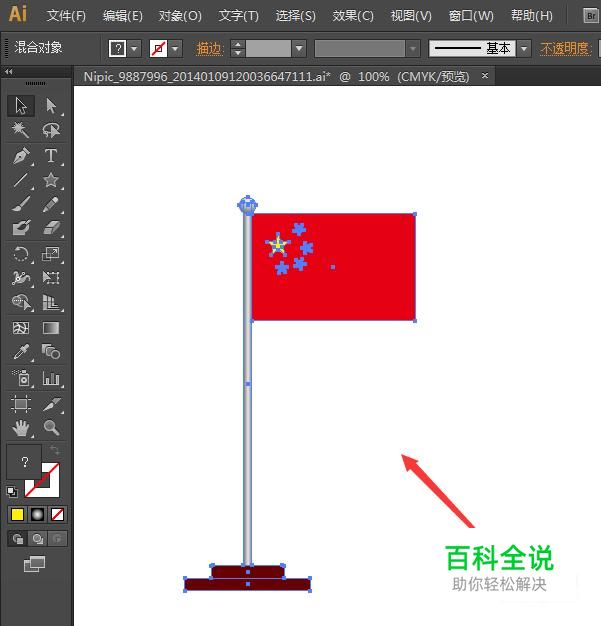The width and height of the screenshot is (601, 626).
Task: Open brush definition dropdown next to 基本
Action: pos(524,49)
